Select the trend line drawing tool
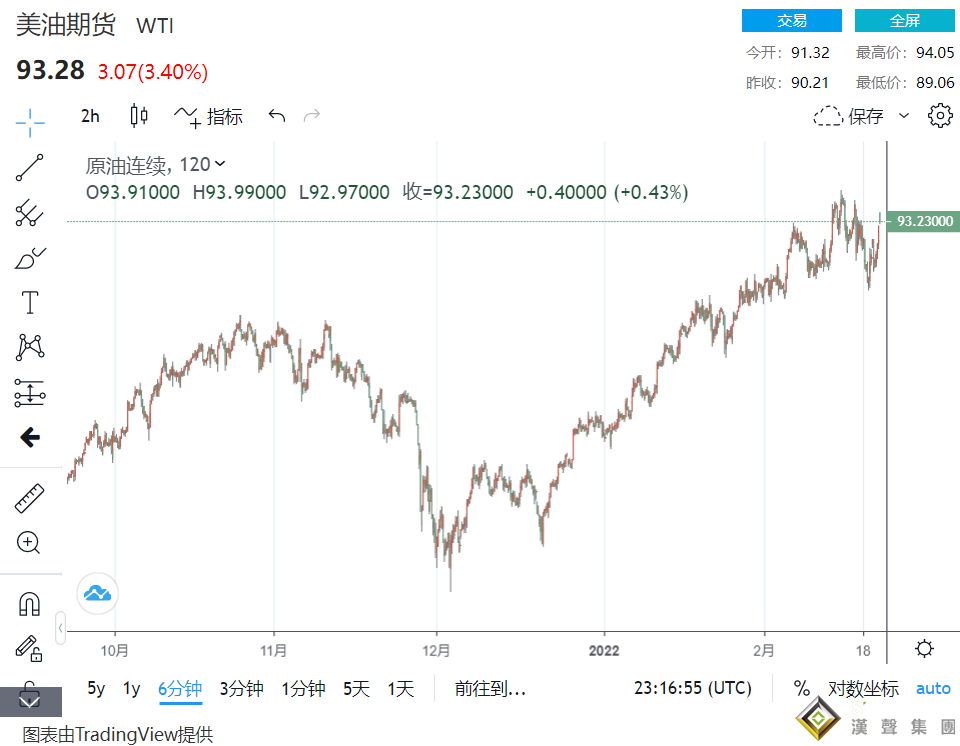 [x=30, y=168]
